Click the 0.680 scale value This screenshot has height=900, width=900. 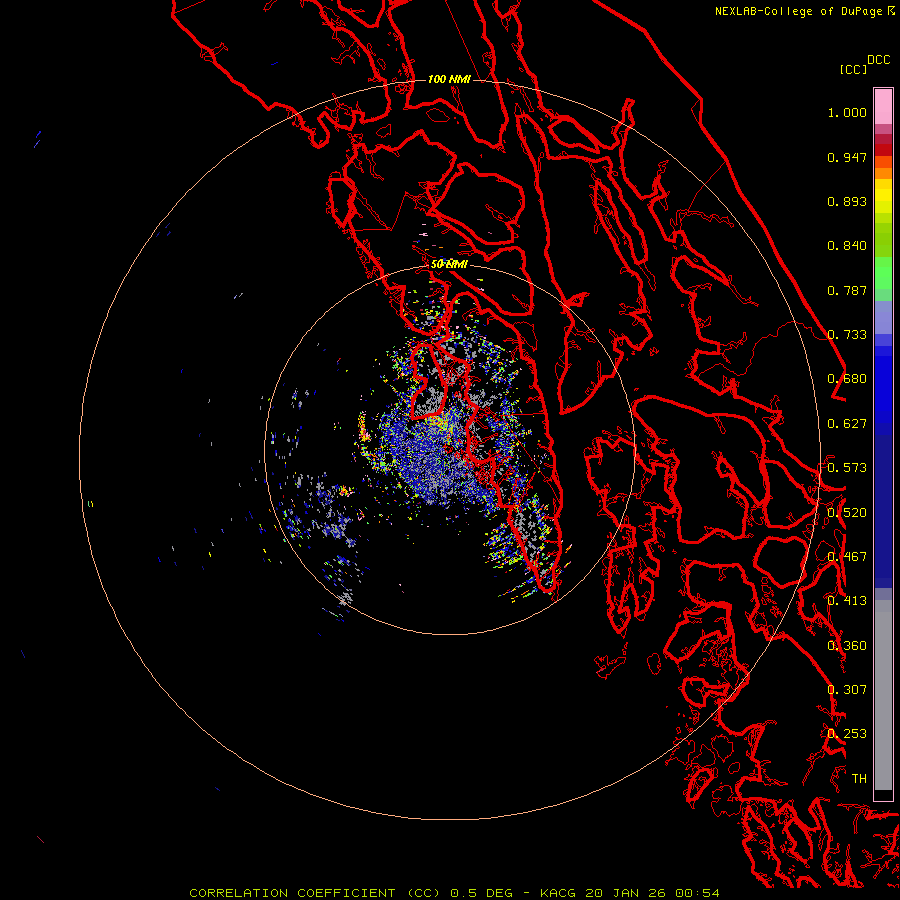847,379
